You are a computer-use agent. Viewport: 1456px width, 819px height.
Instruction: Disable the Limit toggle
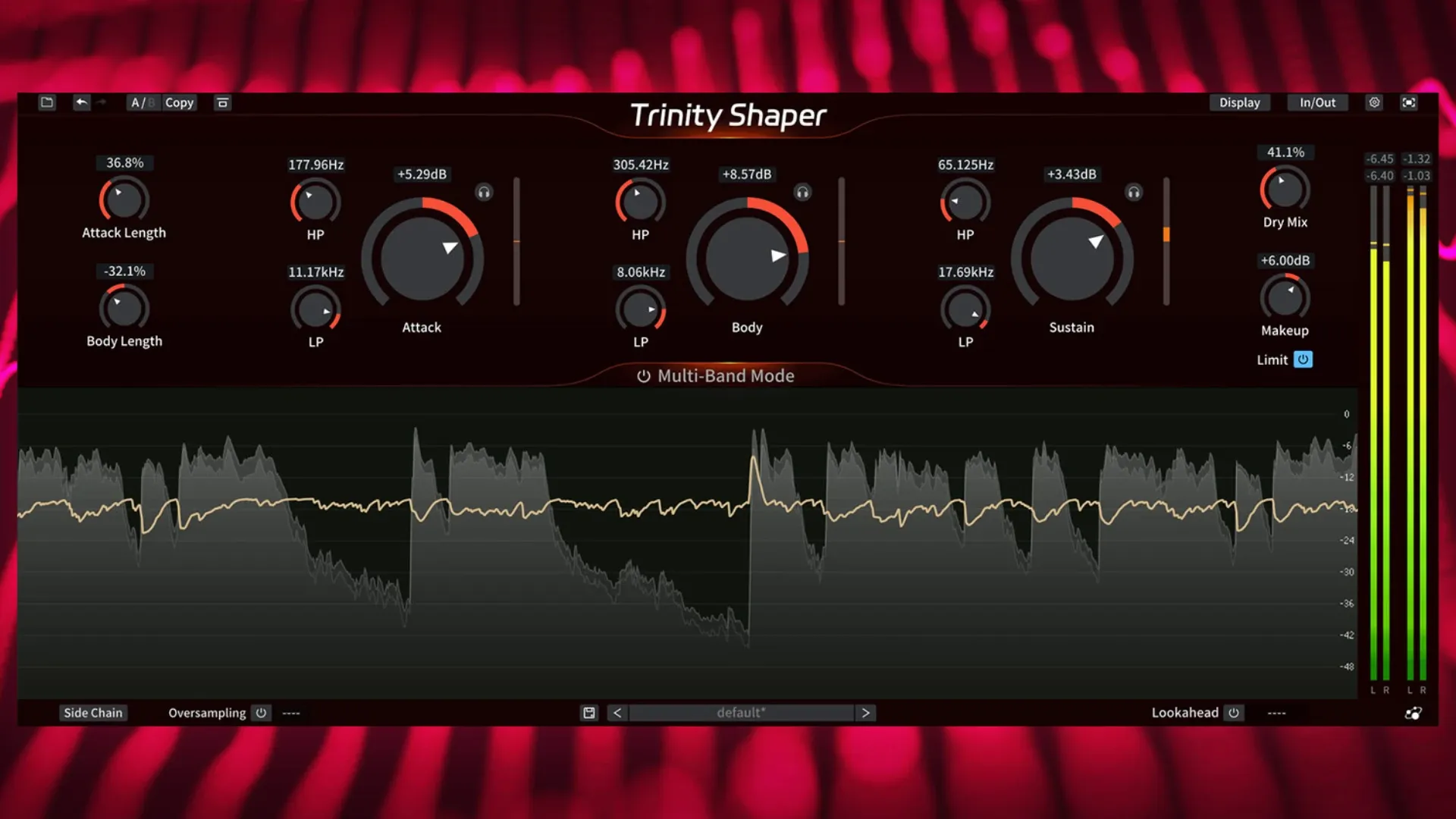1303,359
